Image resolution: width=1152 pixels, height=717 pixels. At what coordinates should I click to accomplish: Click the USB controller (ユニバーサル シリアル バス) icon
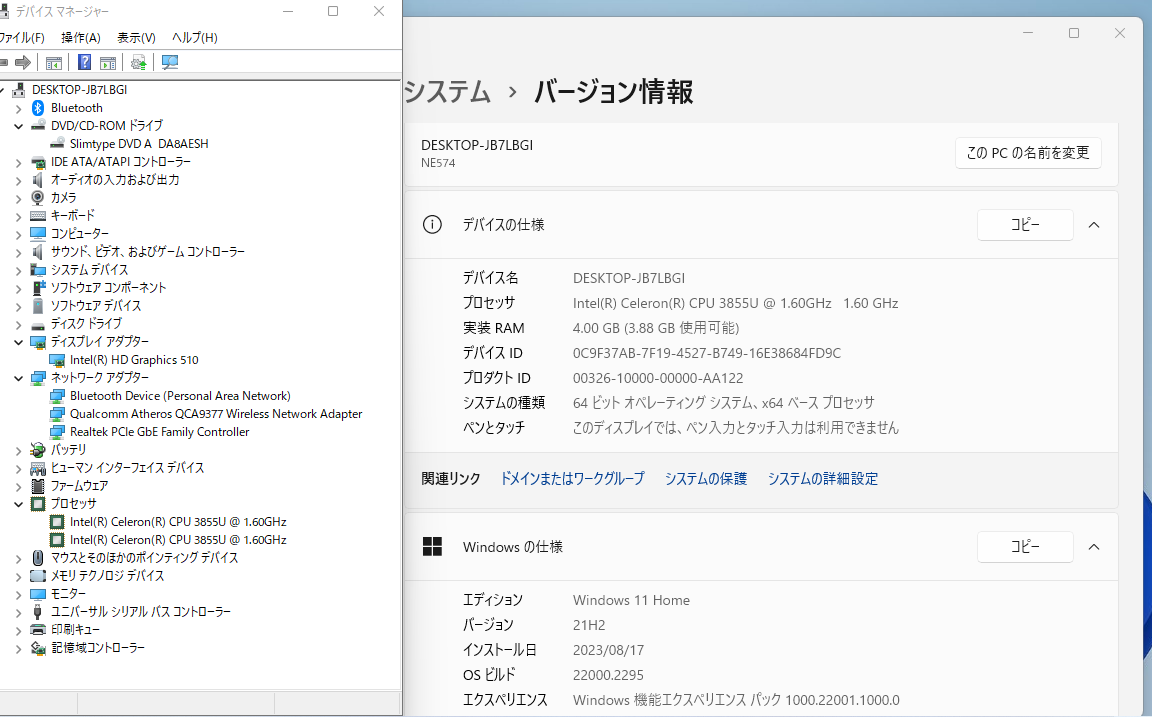pos(38,612)
